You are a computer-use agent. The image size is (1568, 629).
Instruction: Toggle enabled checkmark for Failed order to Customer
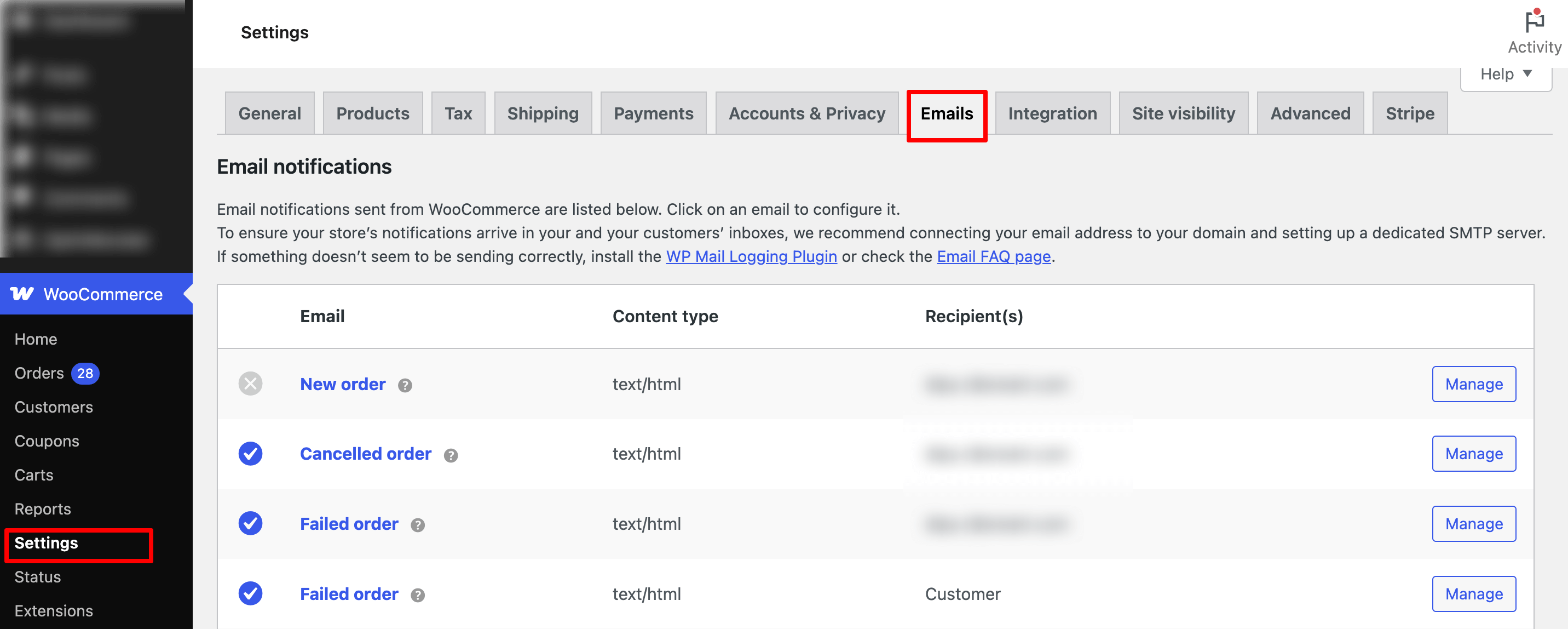(x=250, y=594)
